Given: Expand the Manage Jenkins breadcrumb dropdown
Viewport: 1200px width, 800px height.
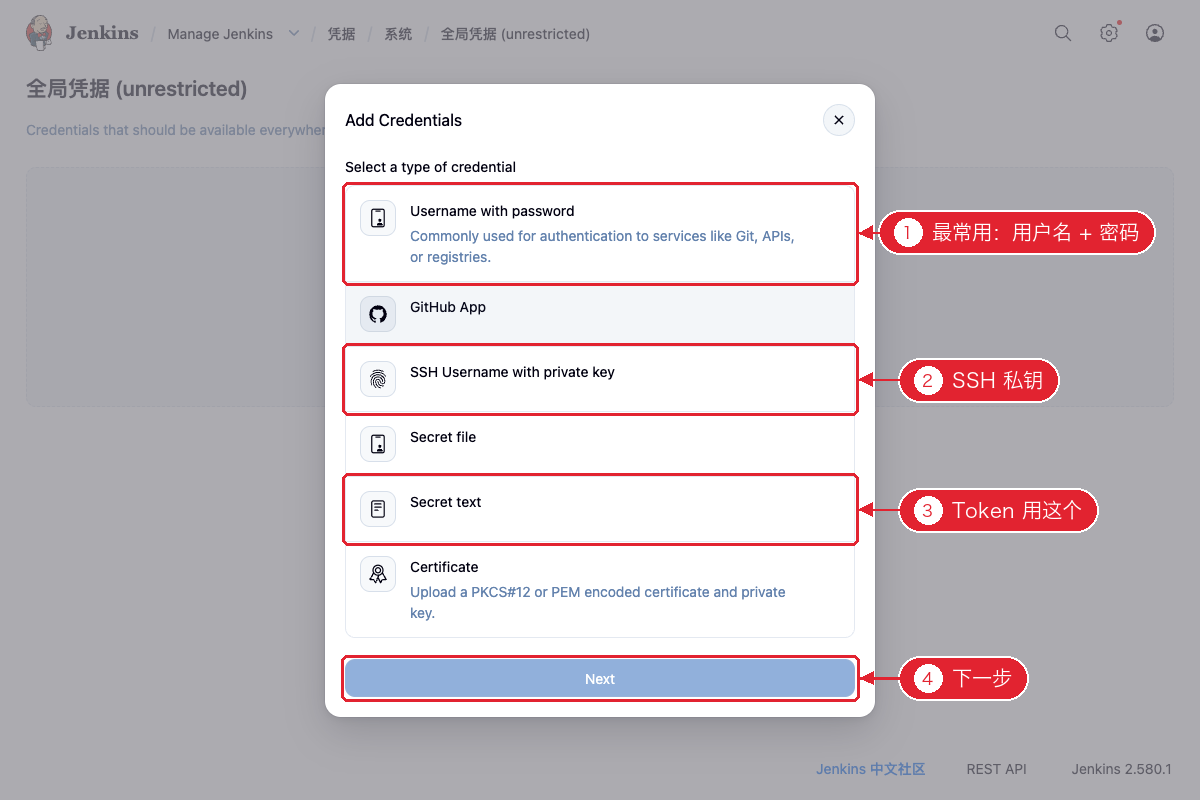Looking at the screenshot, I should click(x=294, y=34).
